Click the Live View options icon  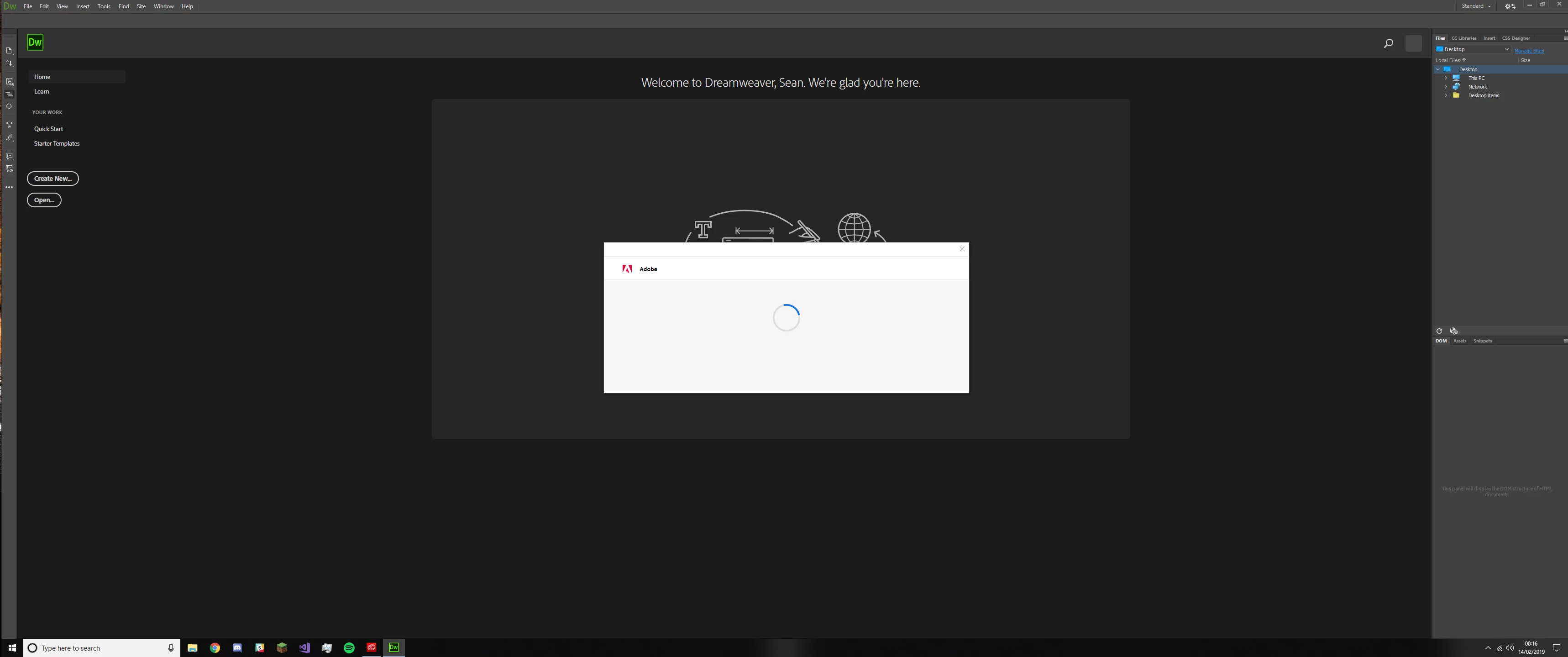9,81
